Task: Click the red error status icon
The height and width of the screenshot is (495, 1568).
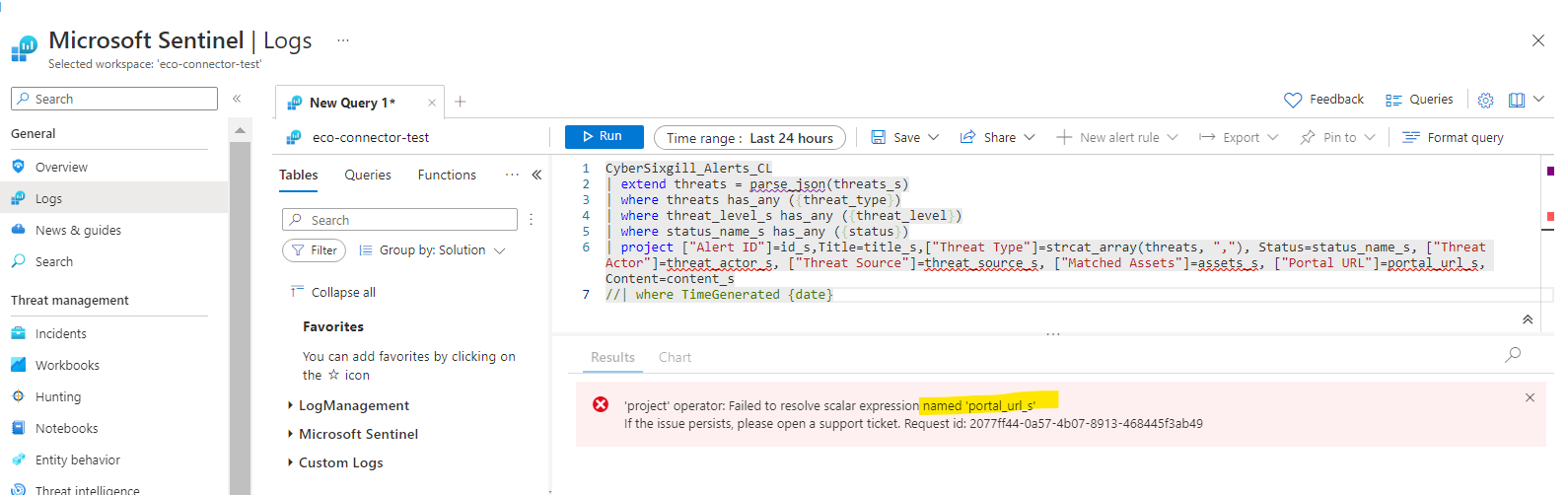Action: (600, 404)
